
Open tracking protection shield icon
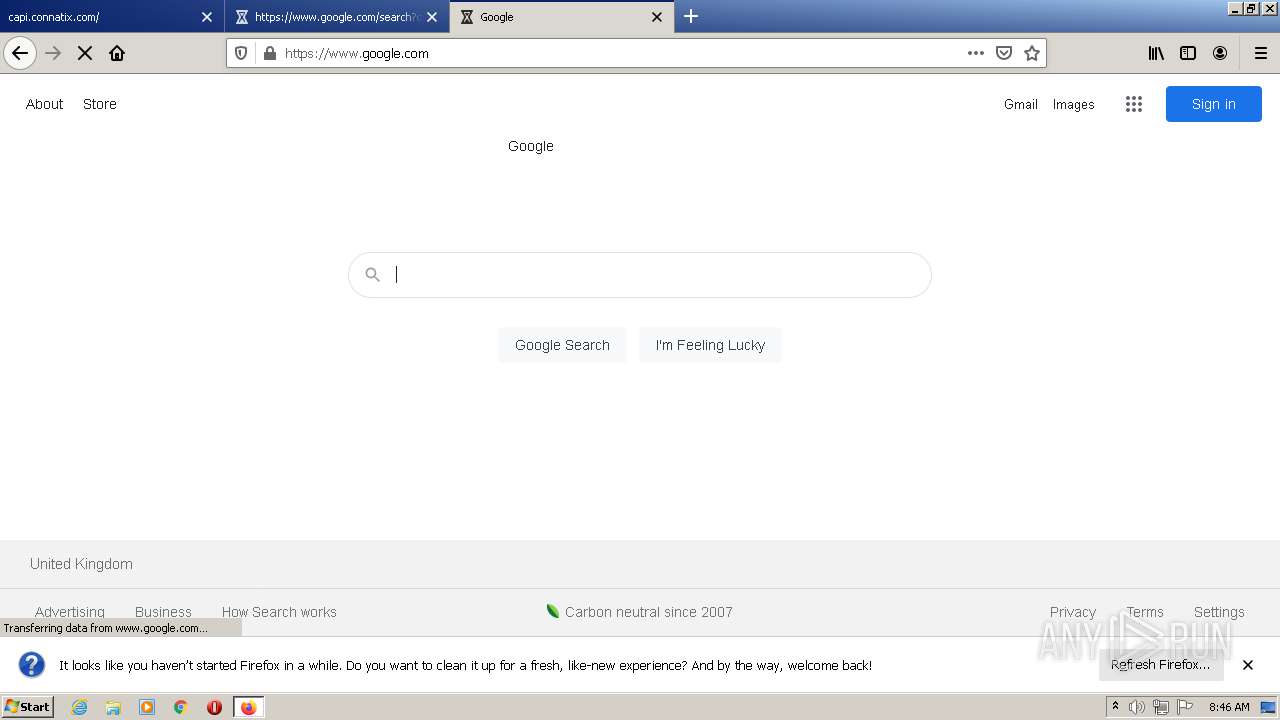click(241, 53)
